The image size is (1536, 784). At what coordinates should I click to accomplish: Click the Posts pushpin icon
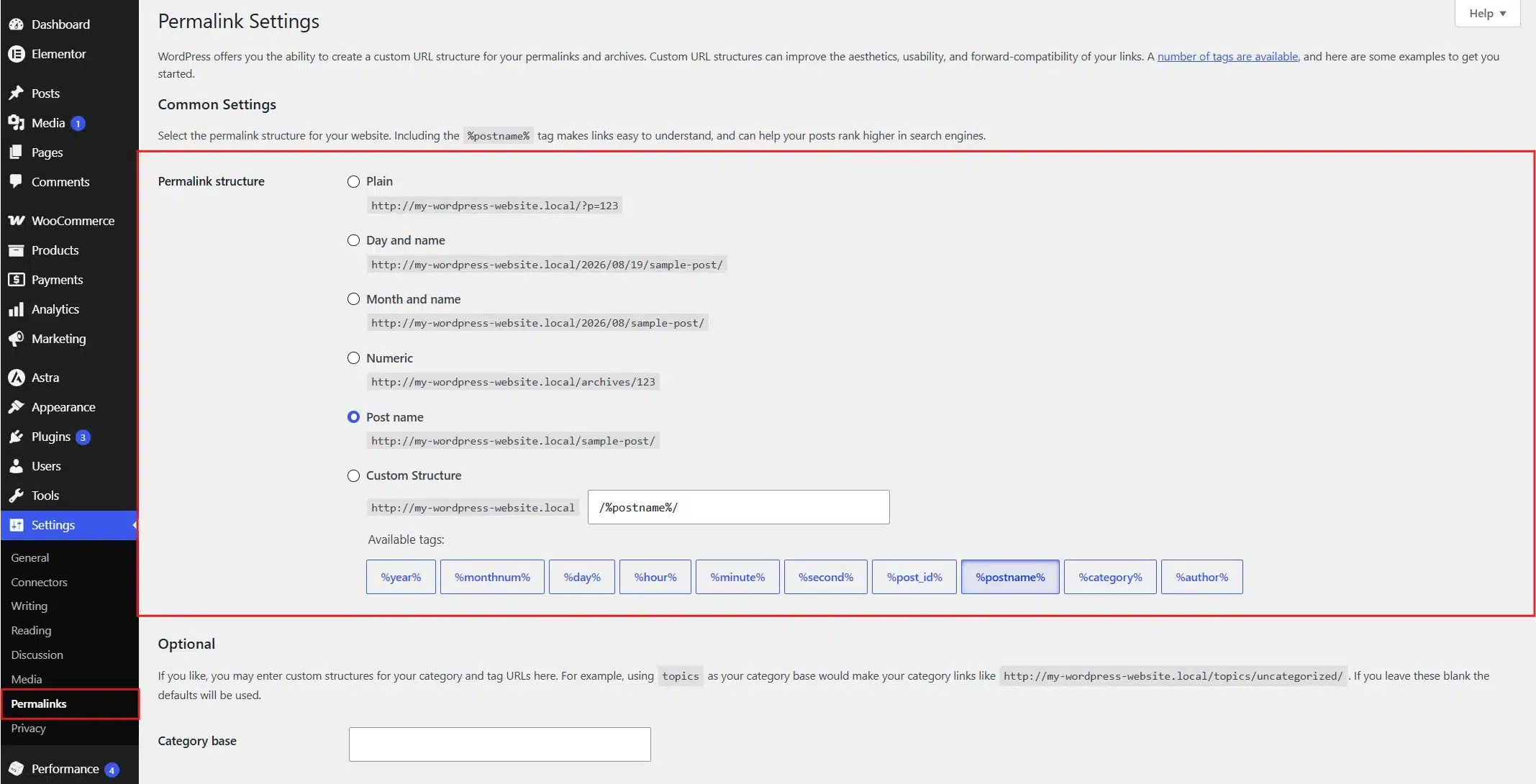point(16,94)
